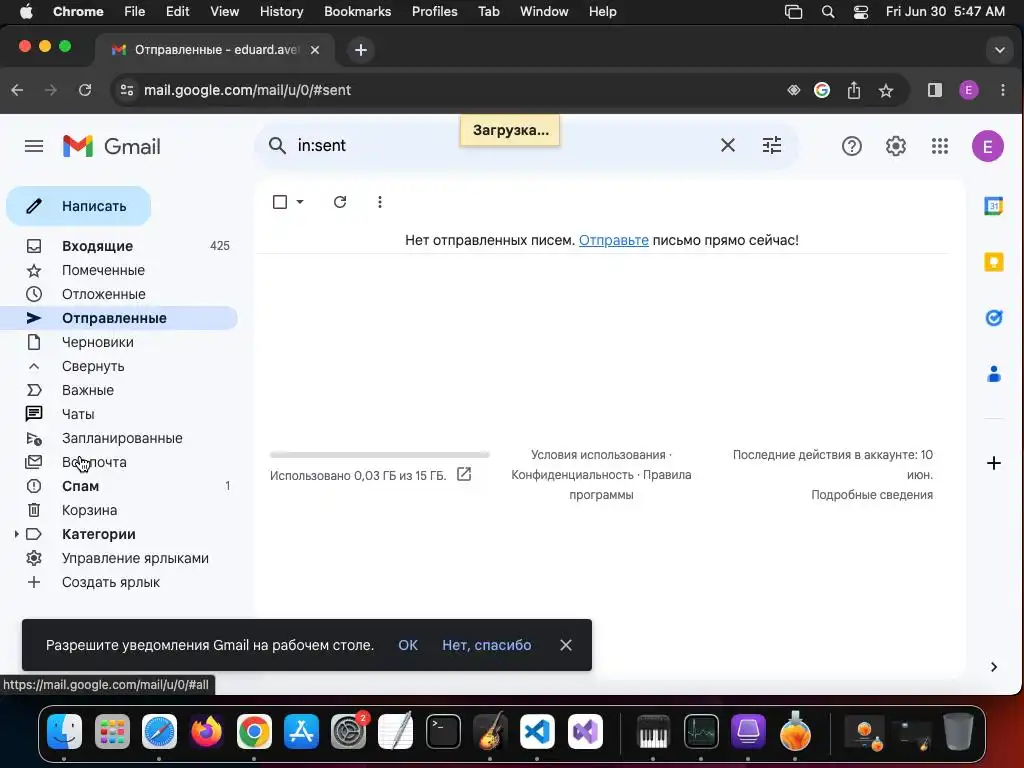Open Chrome three-dot menu
The width and height of the screenshot is (1024, 768).
point(1002,90)
